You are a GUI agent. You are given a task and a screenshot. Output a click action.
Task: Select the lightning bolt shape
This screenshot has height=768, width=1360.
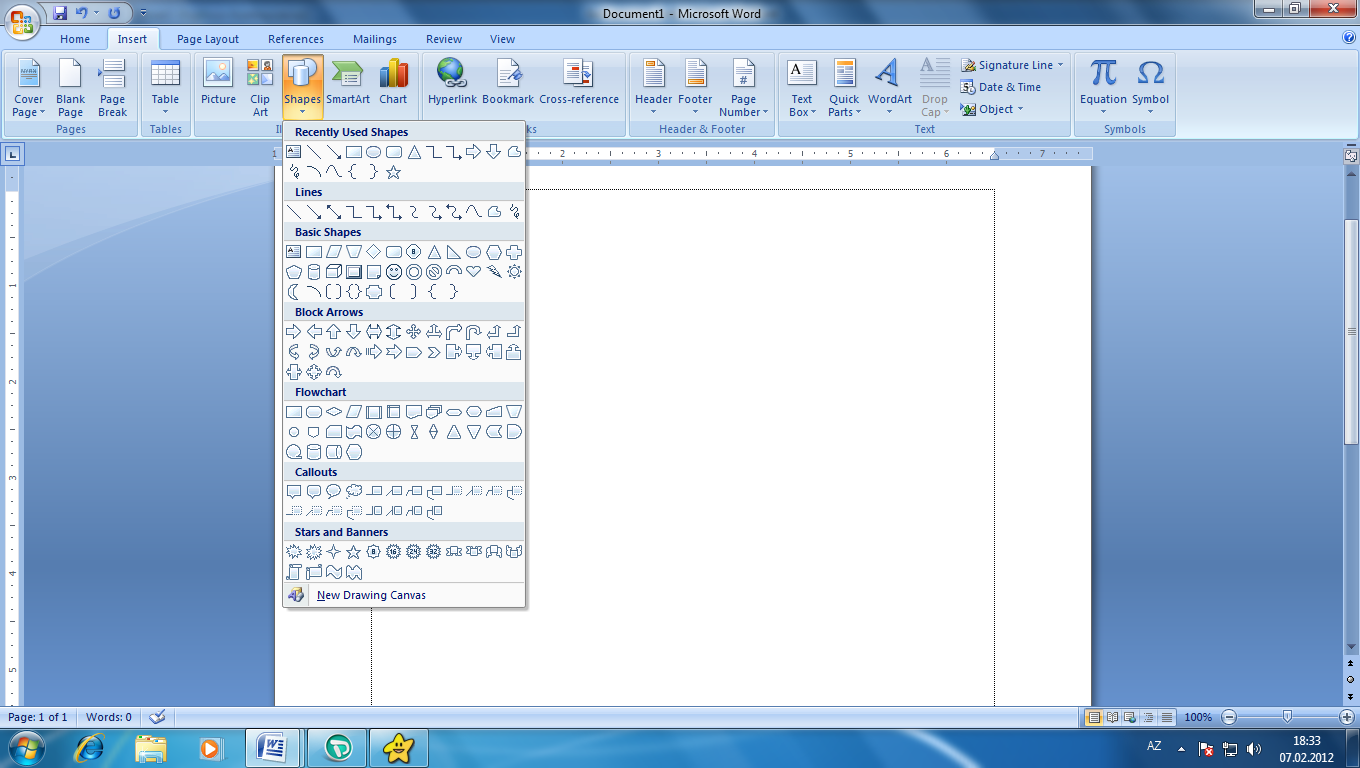point(494,272)
